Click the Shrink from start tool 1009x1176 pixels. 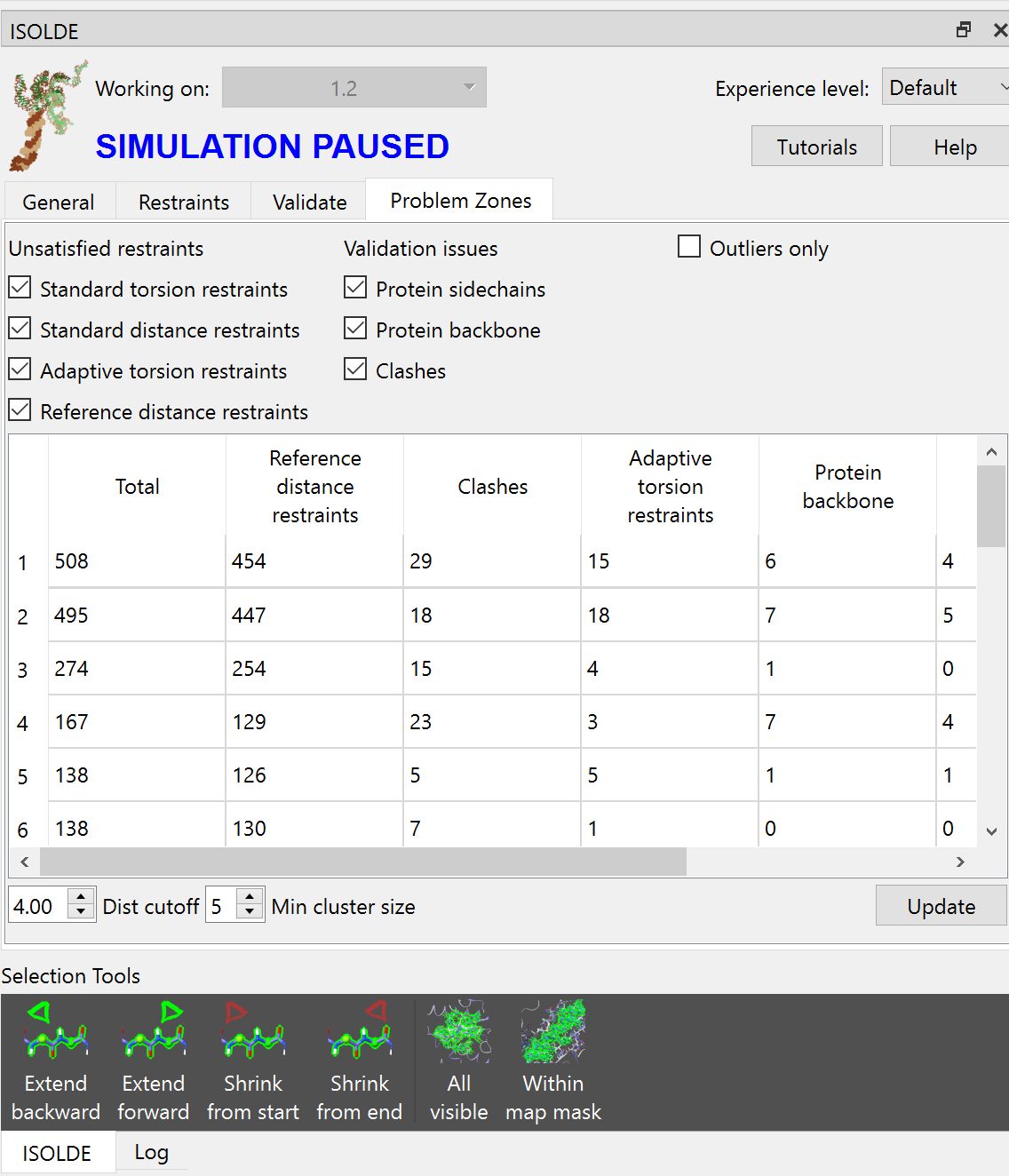253,1062
